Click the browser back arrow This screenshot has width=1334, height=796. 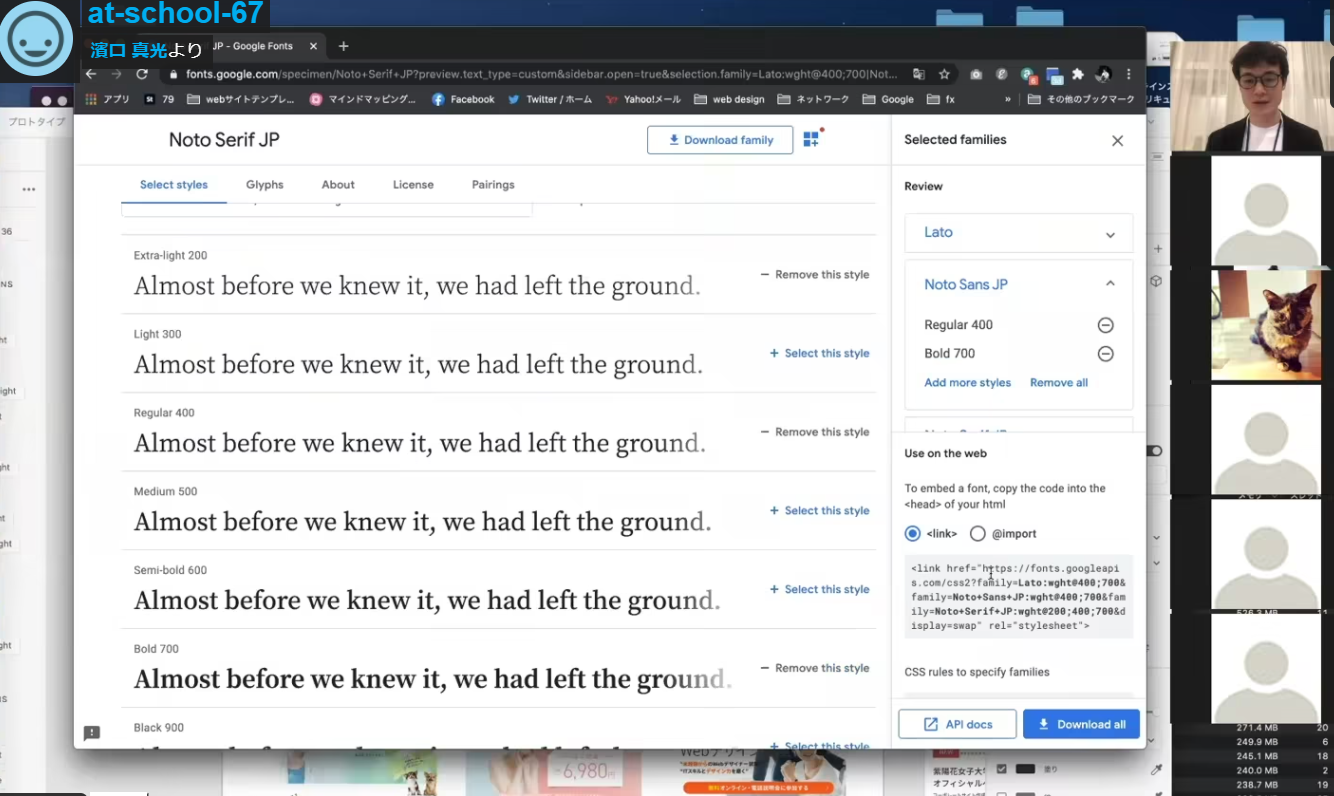91,74
